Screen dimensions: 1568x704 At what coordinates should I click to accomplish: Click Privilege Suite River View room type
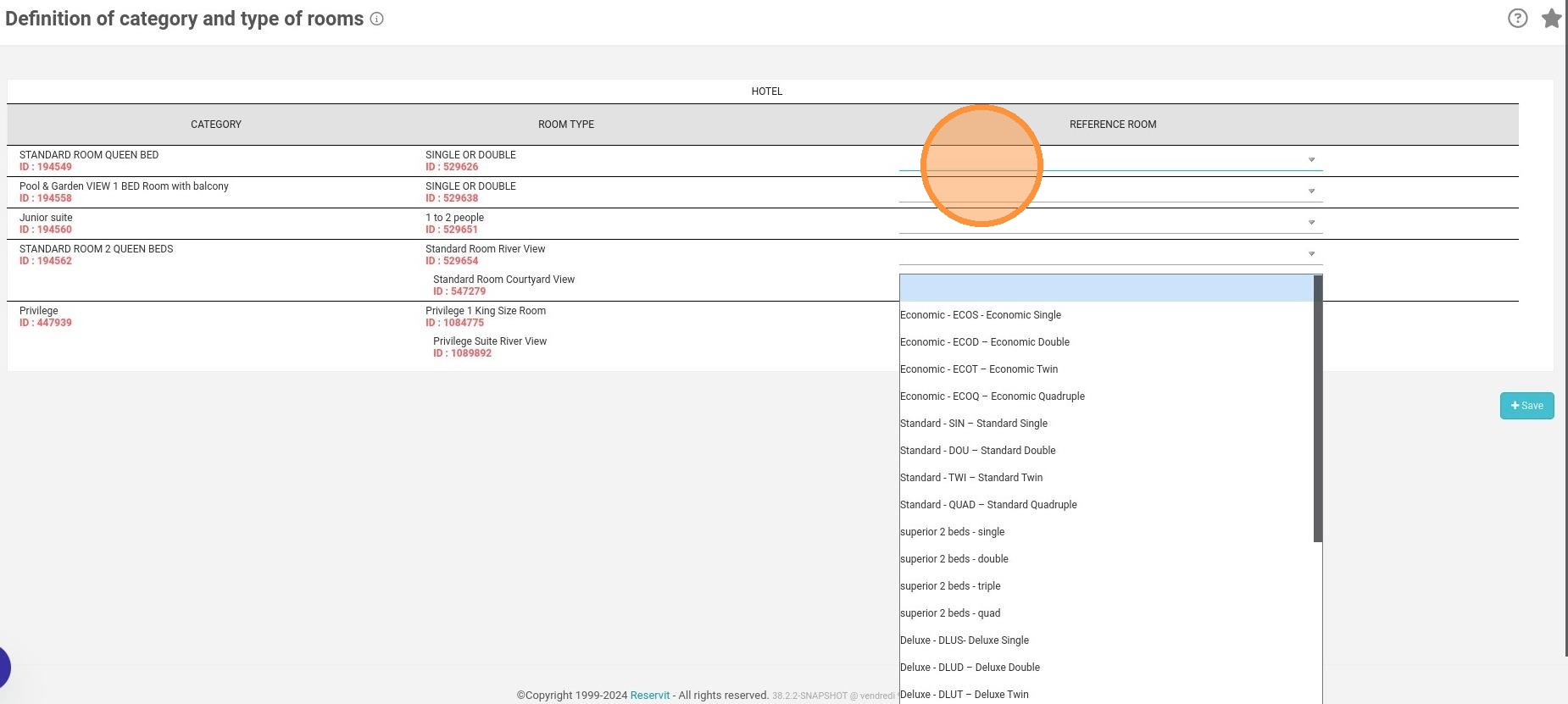[490, 341]
